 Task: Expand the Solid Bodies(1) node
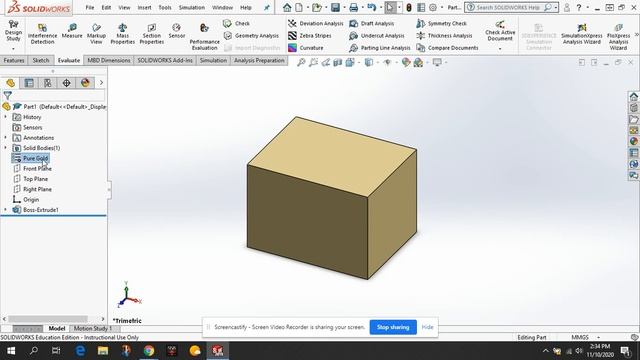[5, 148]
